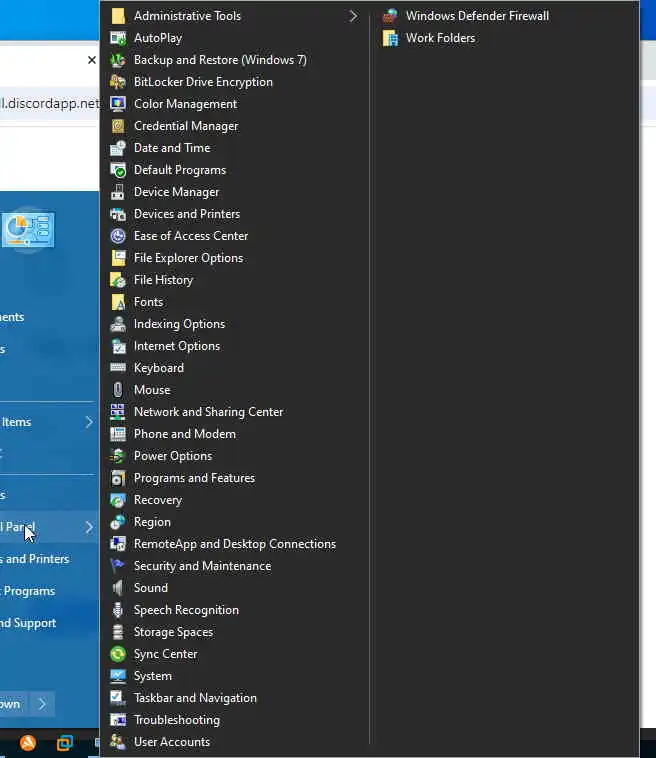656x758 pixels.
Task: Click the Speech Recognition microphone icon
Action: (118, 610)
